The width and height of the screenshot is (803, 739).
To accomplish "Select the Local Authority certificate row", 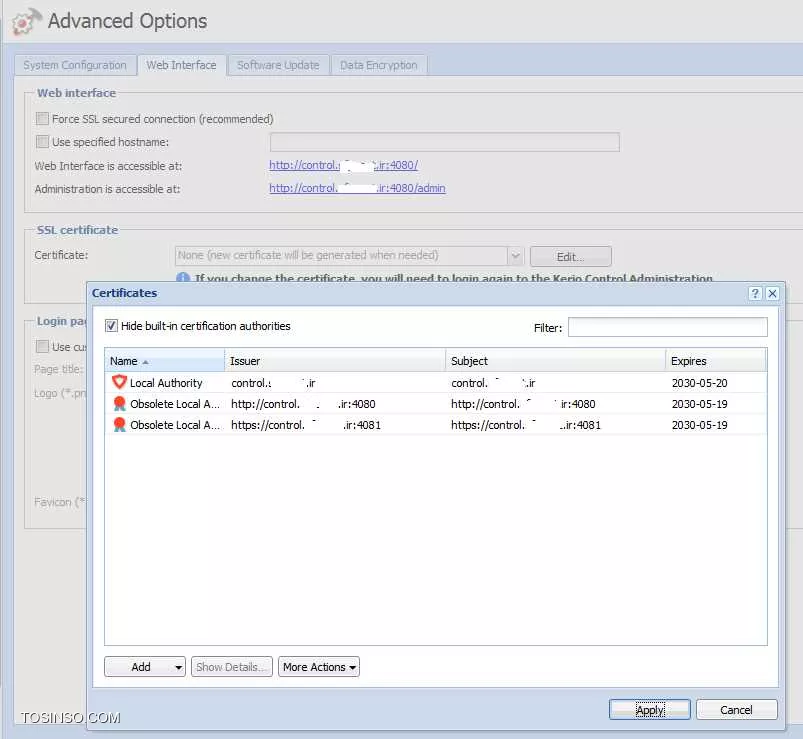I will [x=436, y=383].
